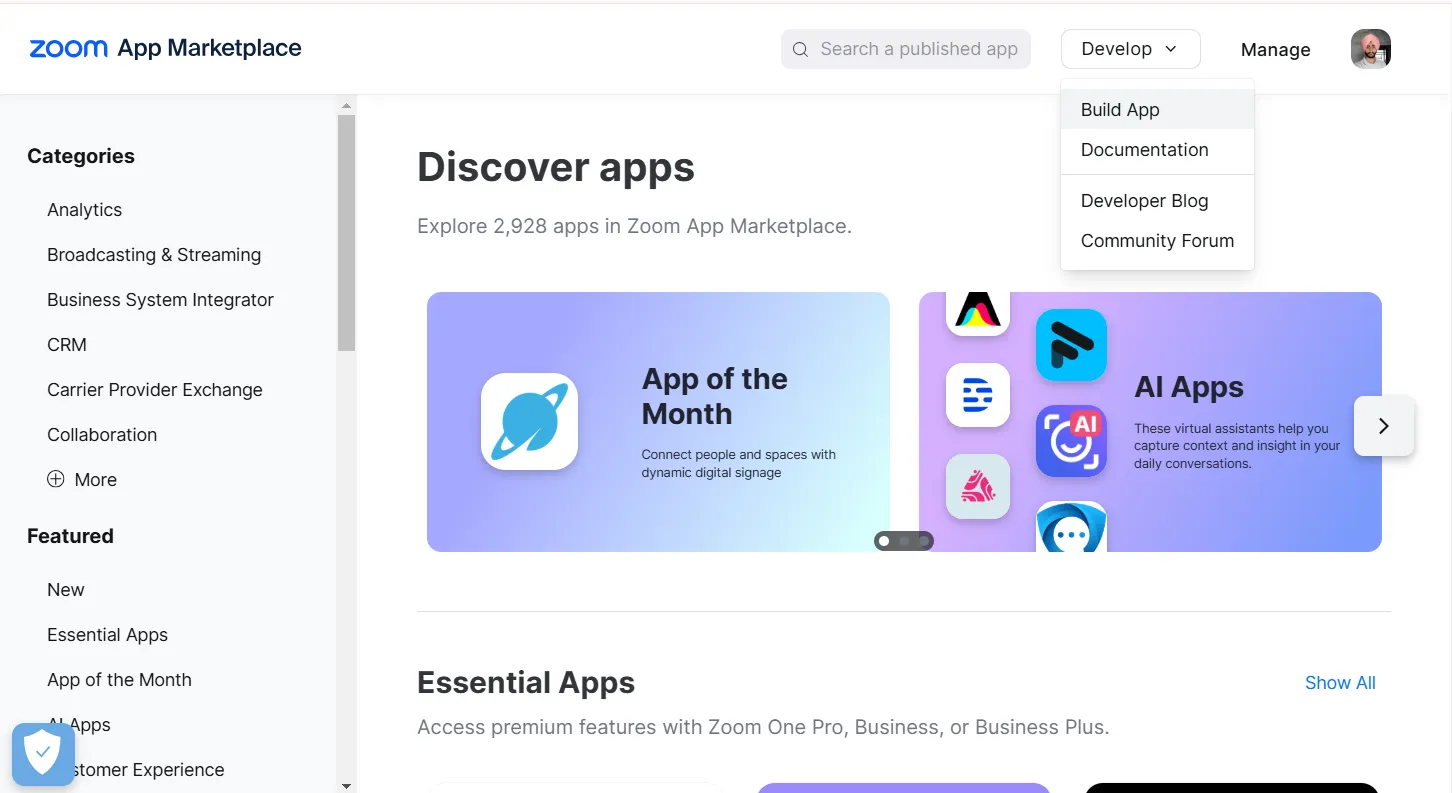Click the pink triangle app icon

pos(978,487)
